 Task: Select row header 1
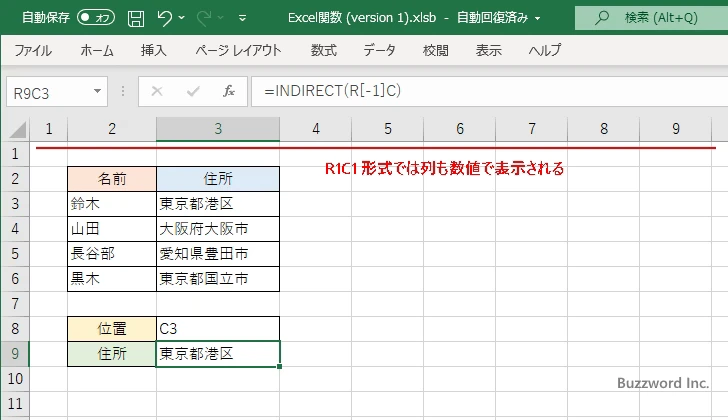pos(15,154)
